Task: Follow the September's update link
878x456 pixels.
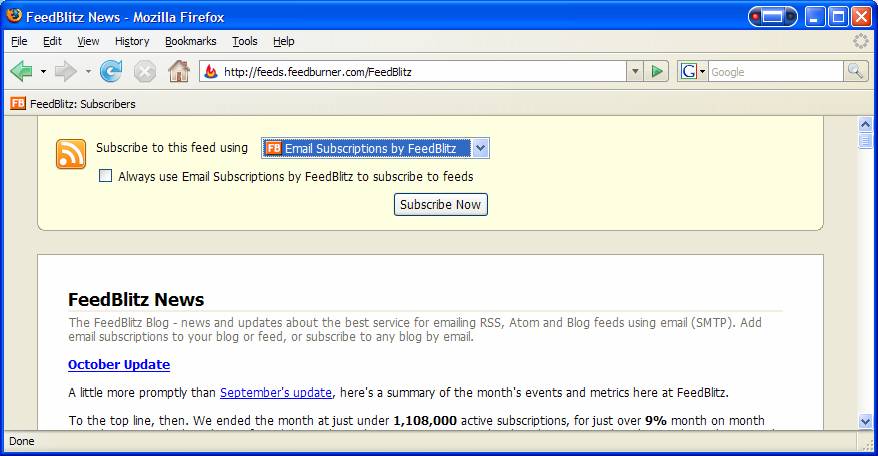Action: click(x=276, y=393)
